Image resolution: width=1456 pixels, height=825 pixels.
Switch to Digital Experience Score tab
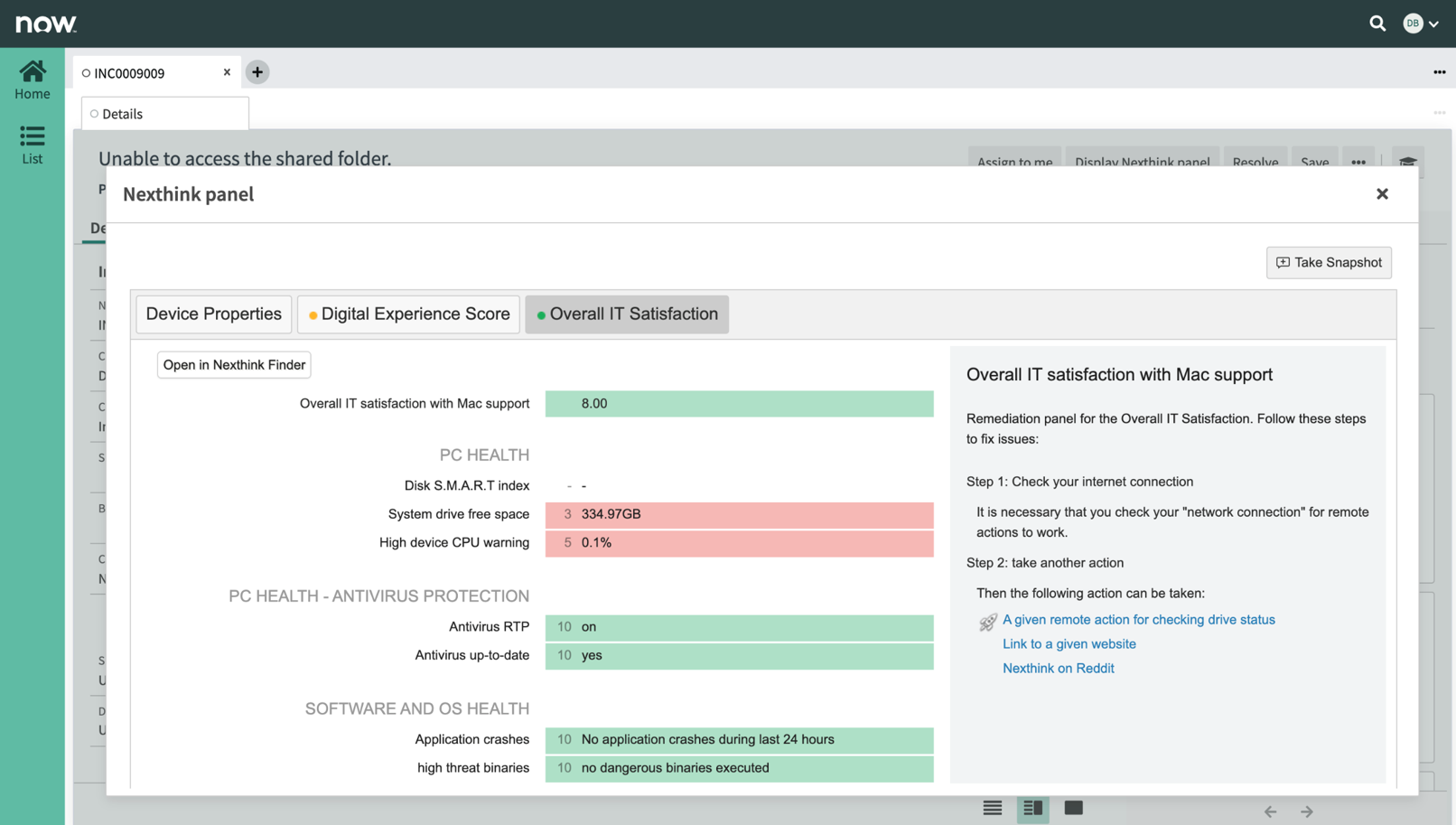408,314
